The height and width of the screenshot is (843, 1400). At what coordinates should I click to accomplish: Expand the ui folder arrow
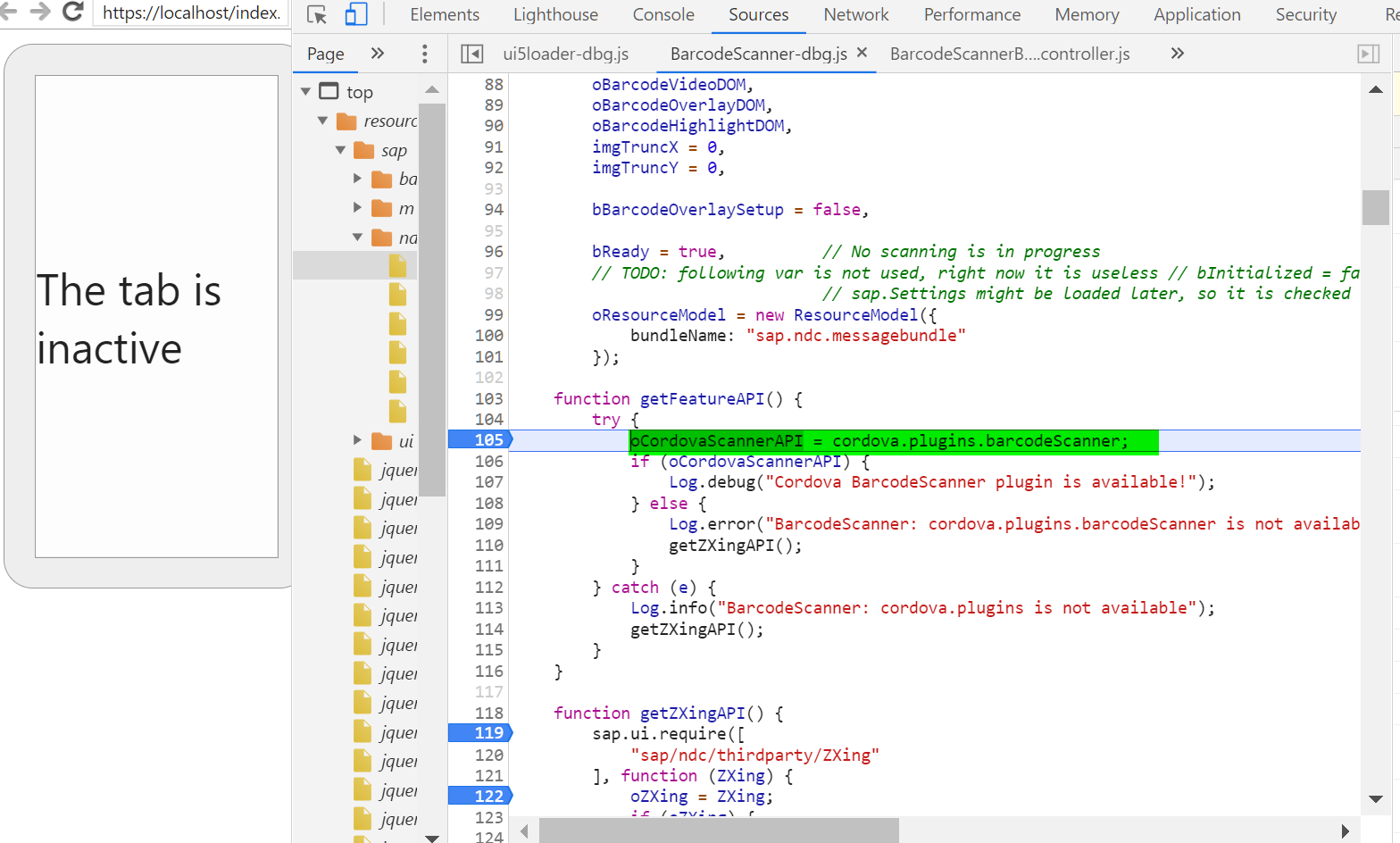pyautogui.click(x=357, y=440)
